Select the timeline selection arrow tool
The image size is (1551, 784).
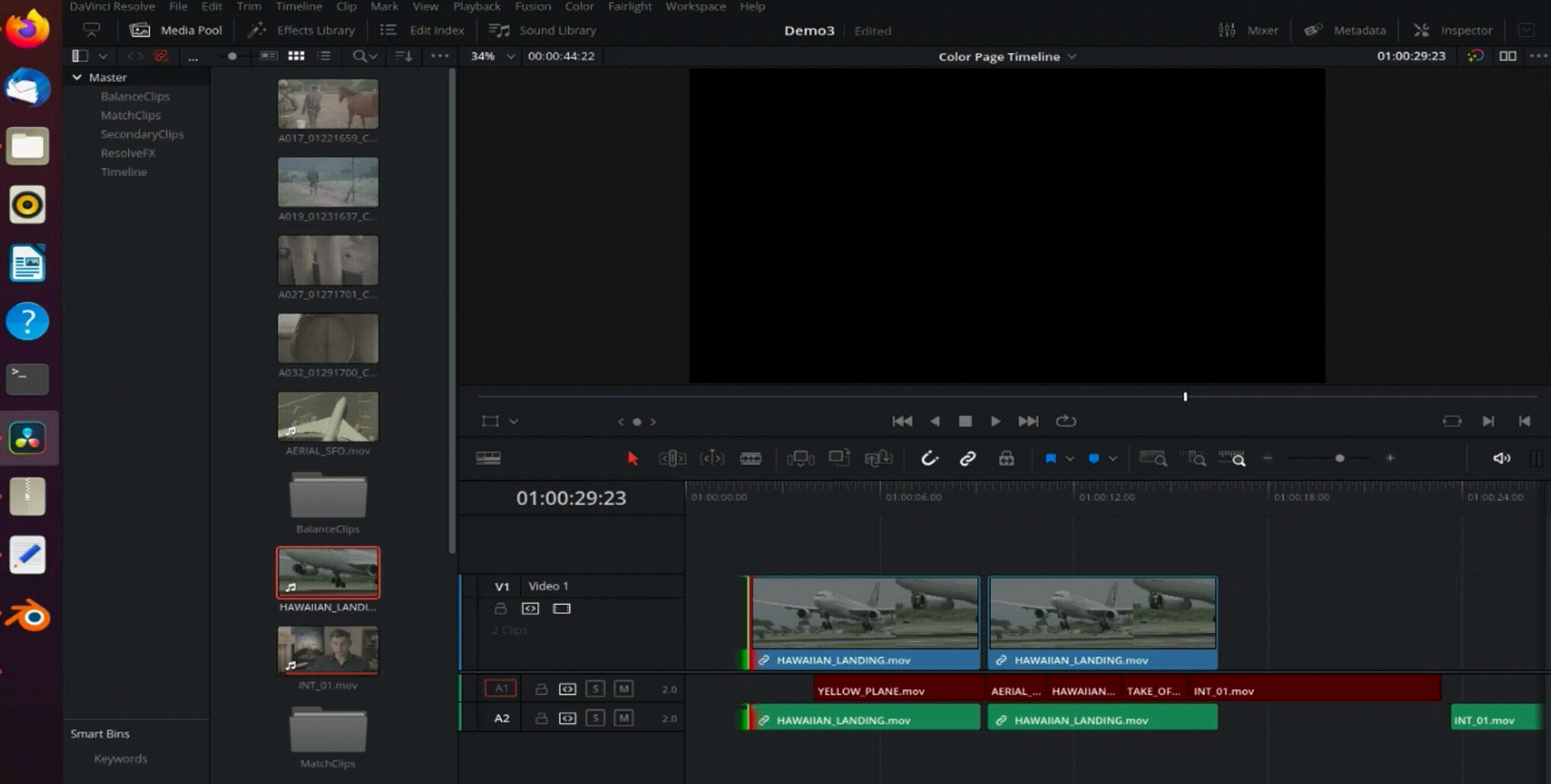click(632, 458)
